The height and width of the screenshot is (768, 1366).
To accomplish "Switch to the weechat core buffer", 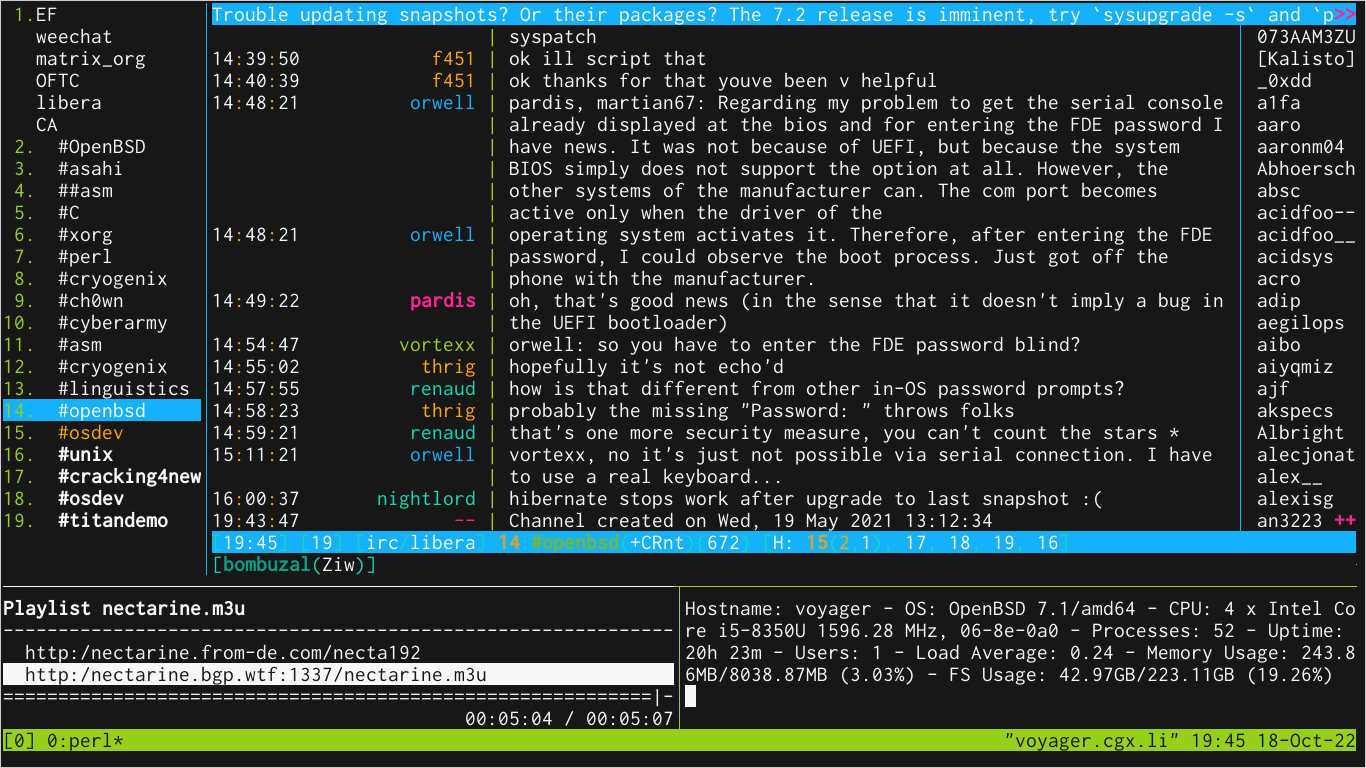I will point(74,37).
